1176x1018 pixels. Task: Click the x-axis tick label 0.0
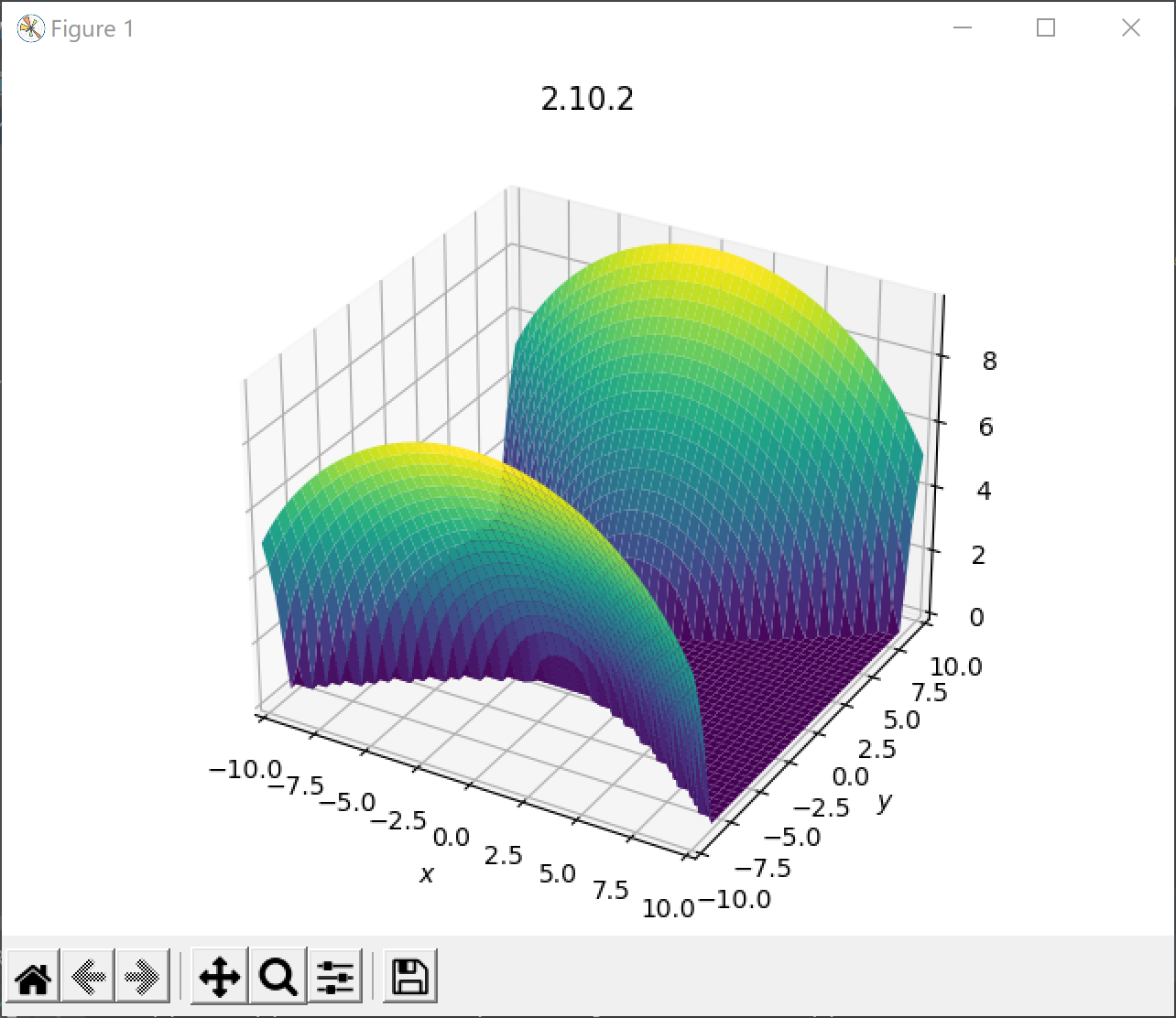452,838
